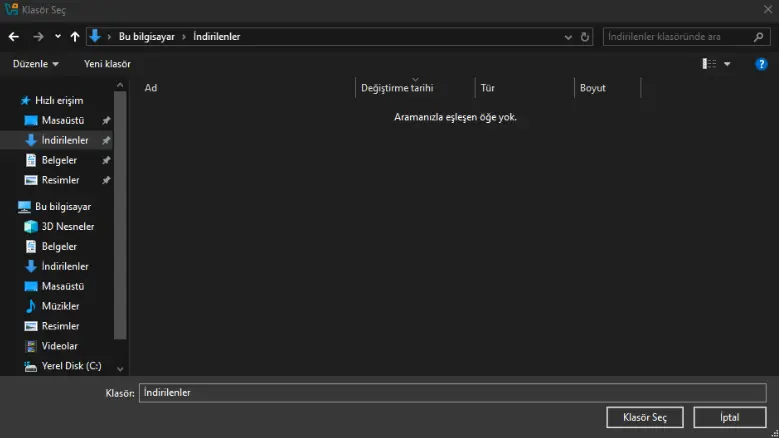Screen dimensions: 779x438
Task: Expand the address bar history dropdown
Action: [568, 37]
